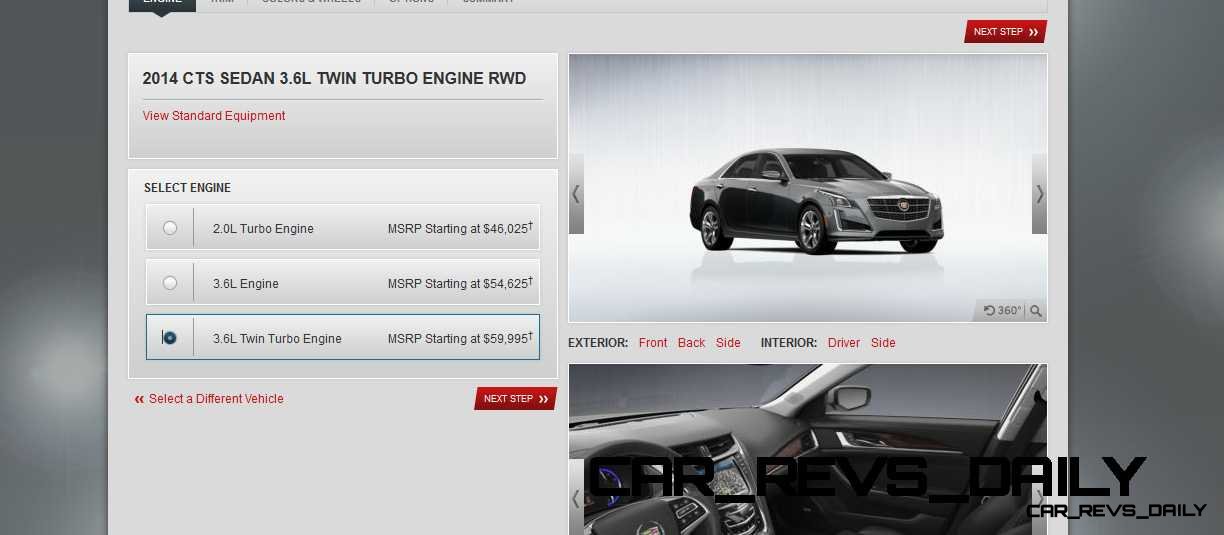Click the 3.6L Twin Turbo MSRP $59,995 text
The image size is (1224, 535).
[460, 338]
